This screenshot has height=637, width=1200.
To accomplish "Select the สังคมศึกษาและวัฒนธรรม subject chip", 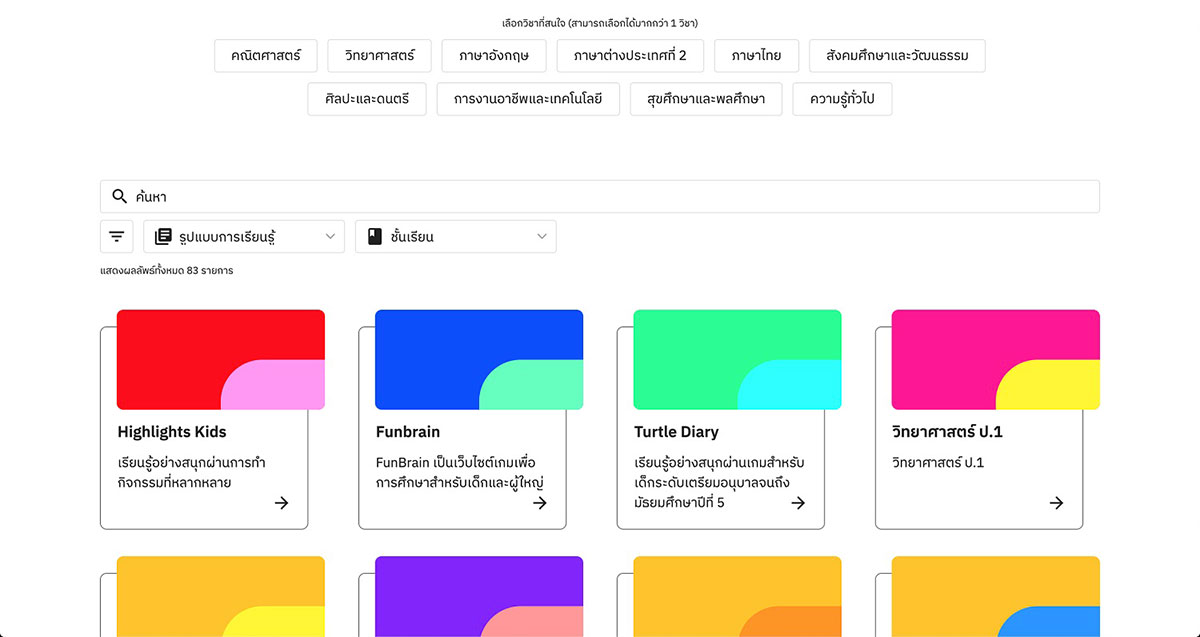I will click(896, 56).
